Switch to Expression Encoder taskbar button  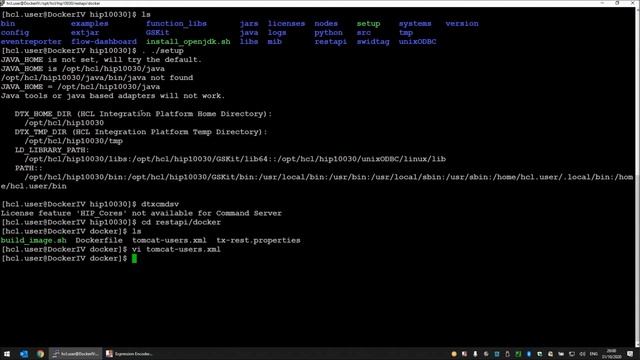coord(129,354)
